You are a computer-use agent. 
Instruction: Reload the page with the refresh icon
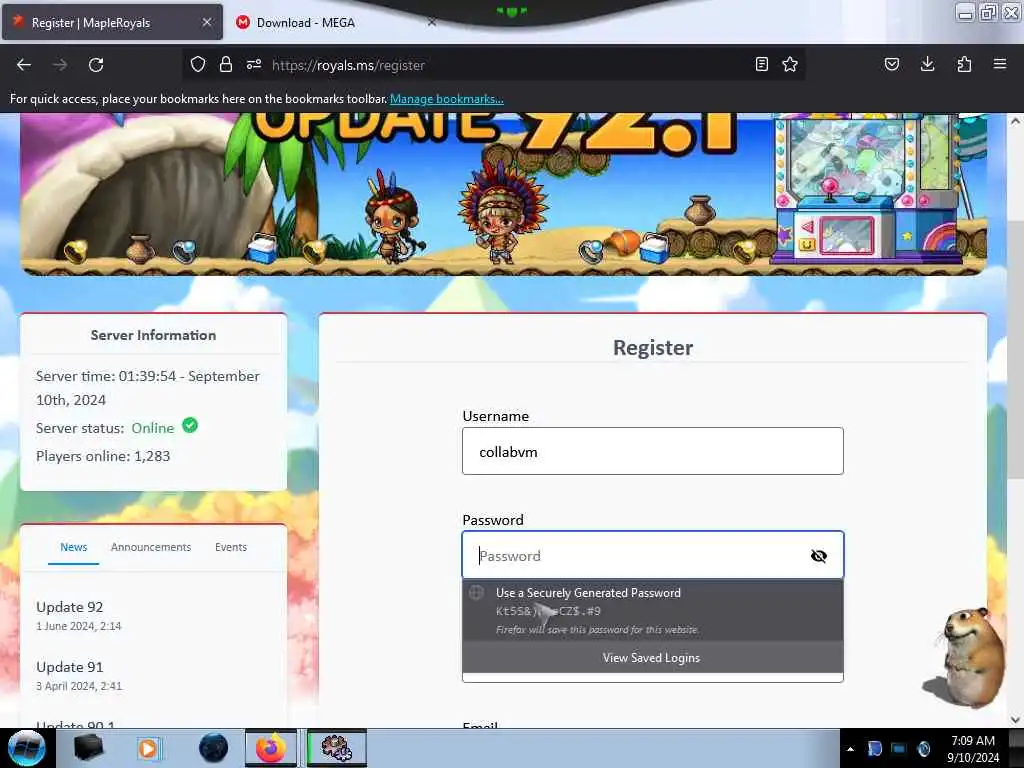click(96, 65)
